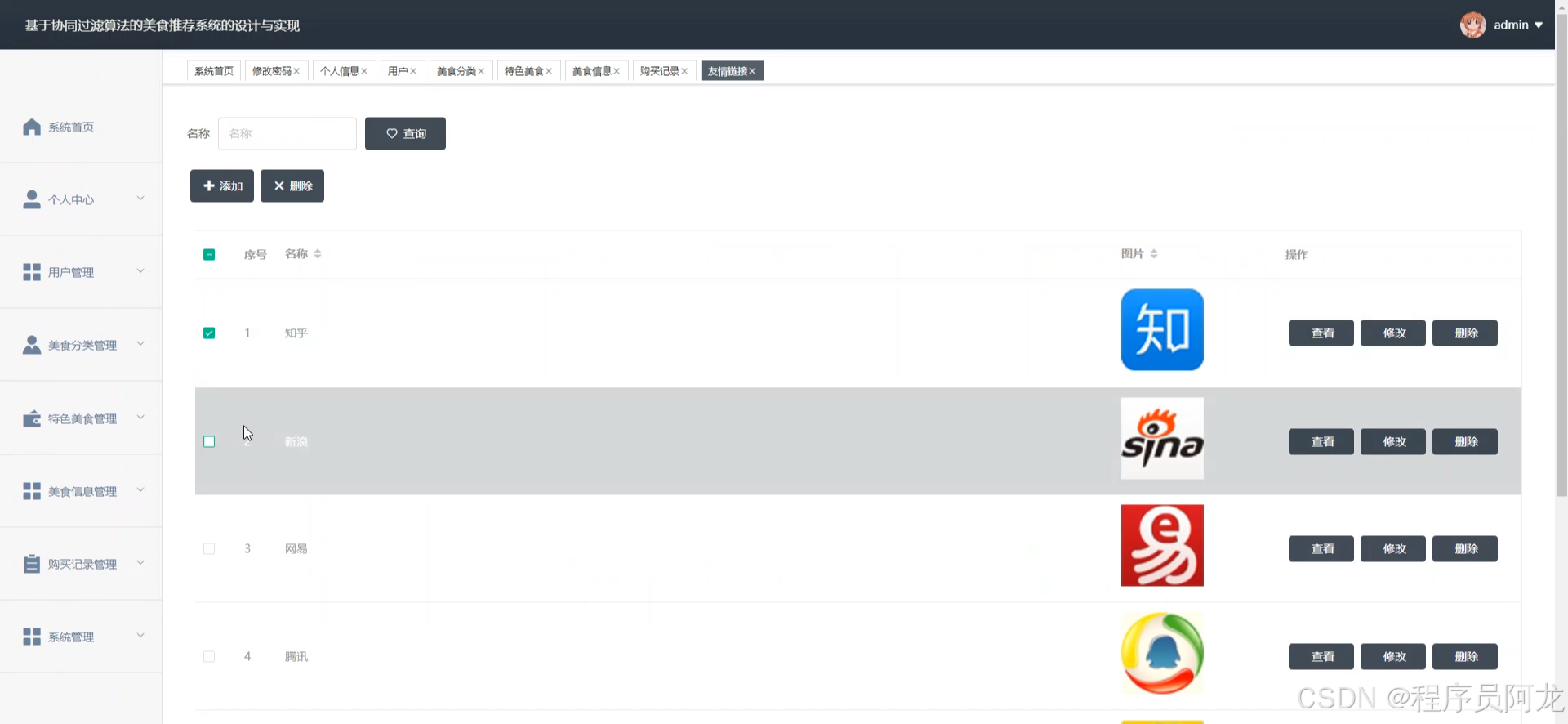This screenshot has width=1568, height=724.
Task: Sort the table by 图片 column
Action: point(1154,254)
